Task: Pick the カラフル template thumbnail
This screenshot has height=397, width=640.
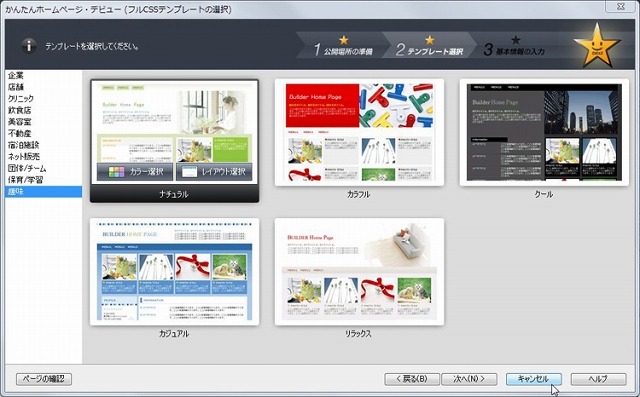Action: tap(359, 133)
